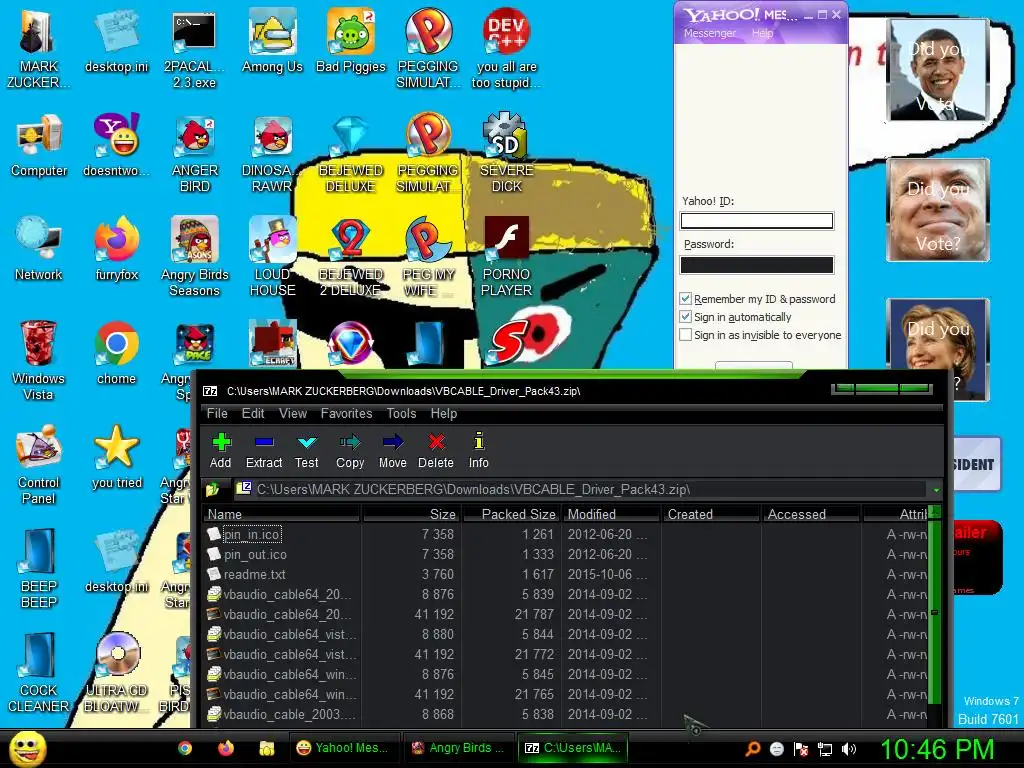This screenshot has height=768, width=1024.
Task: Enable Sign in as invisible to everyone
Action: coord(685,335)
